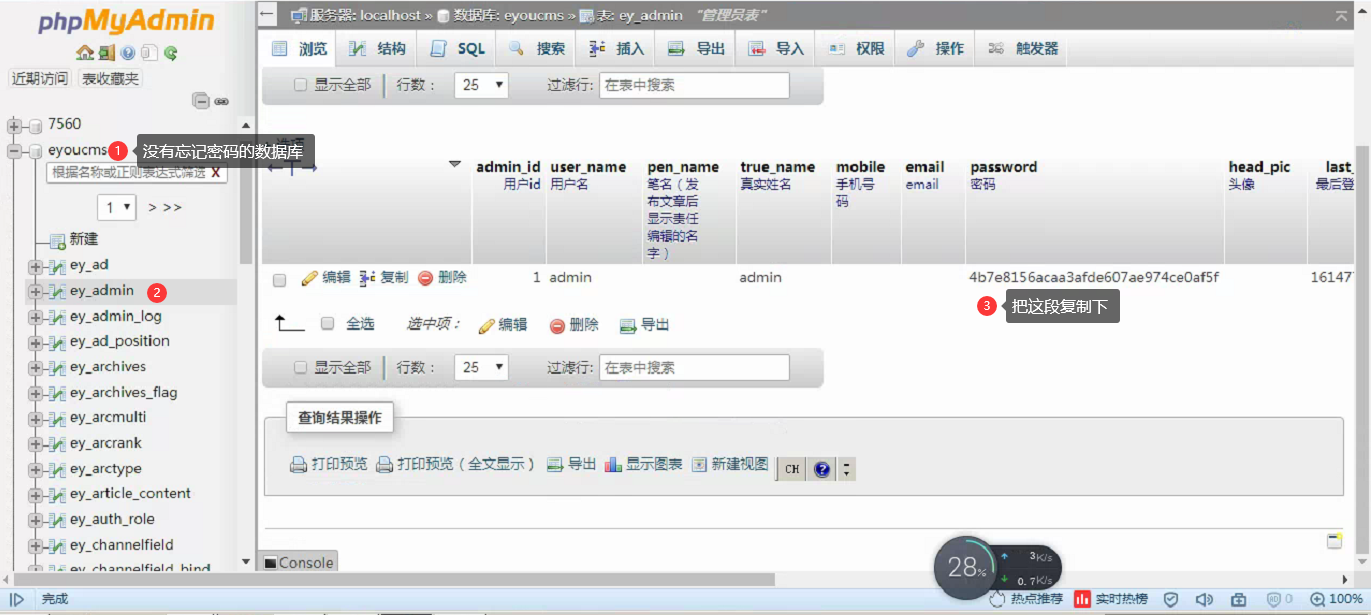
Task: Switch to the 浏览 tab
Action: (300, 48)
